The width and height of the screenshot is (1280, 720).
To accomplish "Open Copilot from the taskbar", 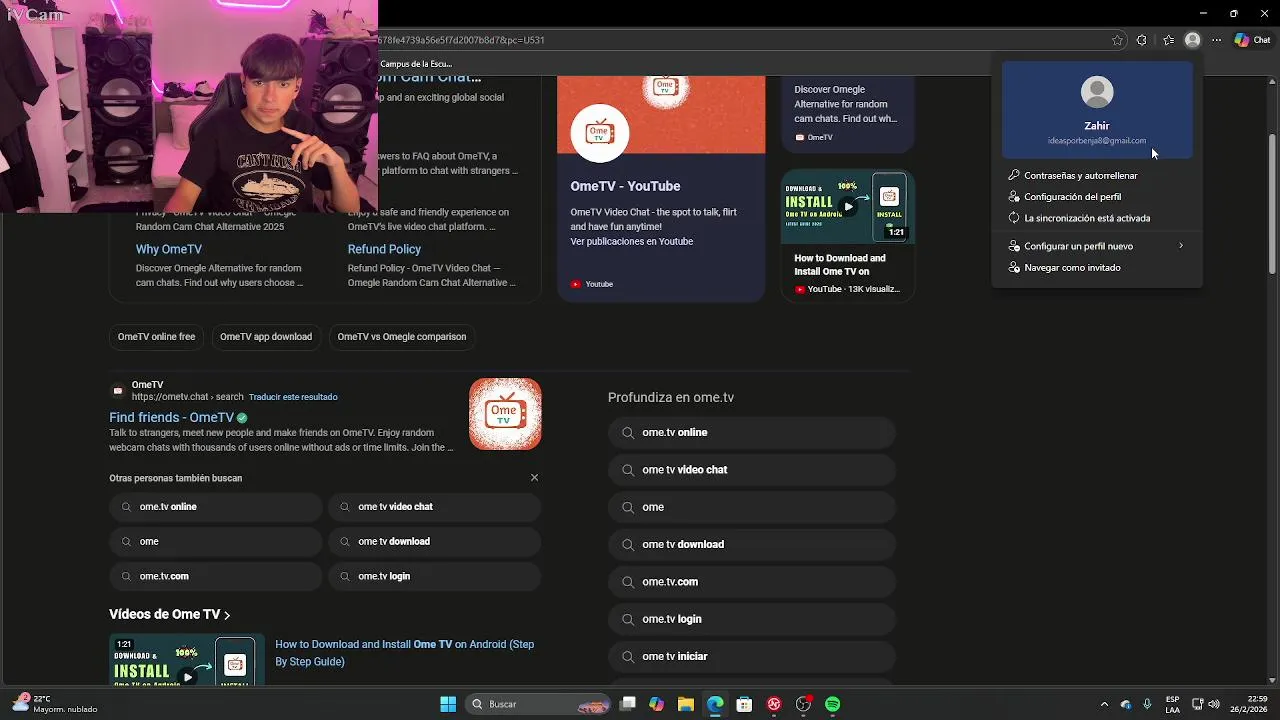I will click(x=656, y=704).
